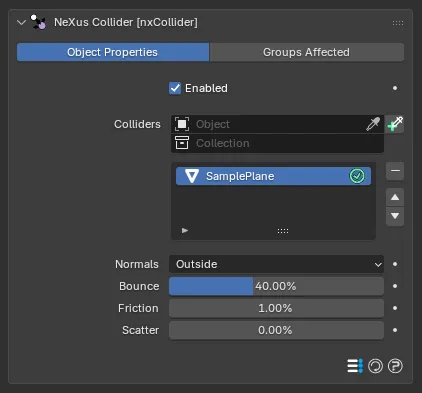The width and height of the screenshot is (422, 393).
Task: Open the Groups Affected tab
Action: [x=307, y=52]
